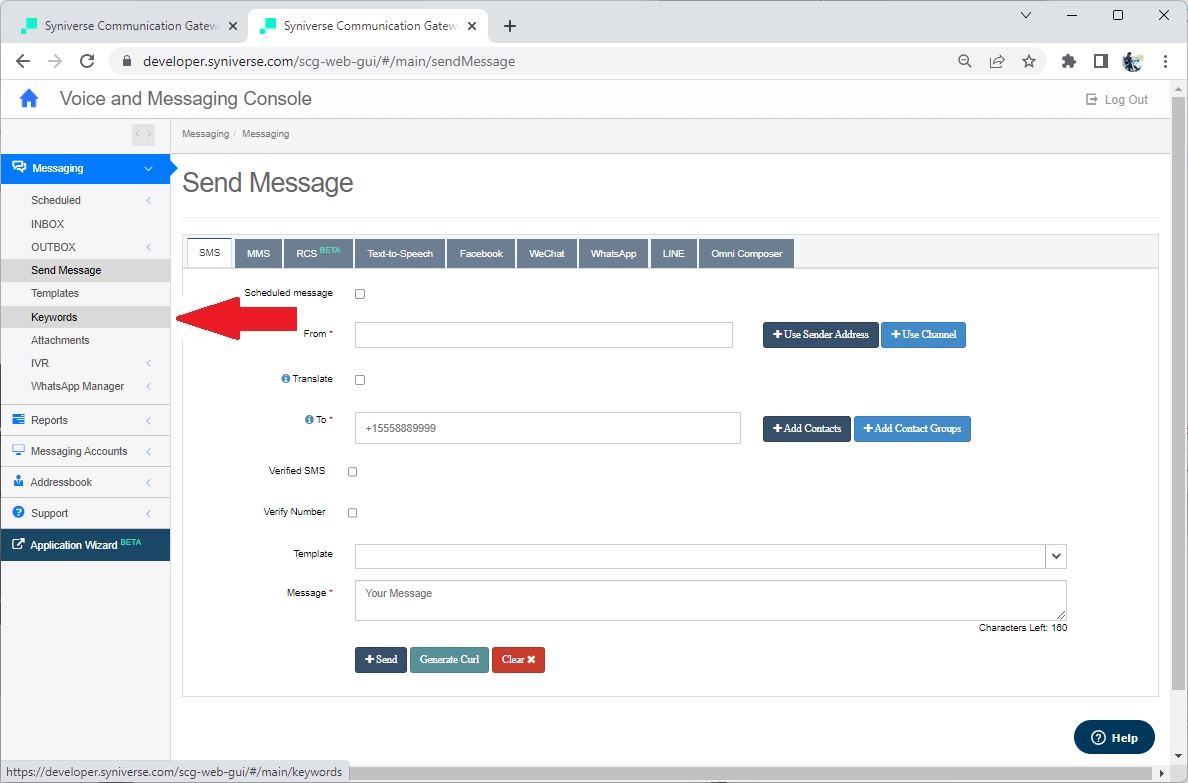
Task: Open INBOX in the sidebar
Action: [48, 224]
